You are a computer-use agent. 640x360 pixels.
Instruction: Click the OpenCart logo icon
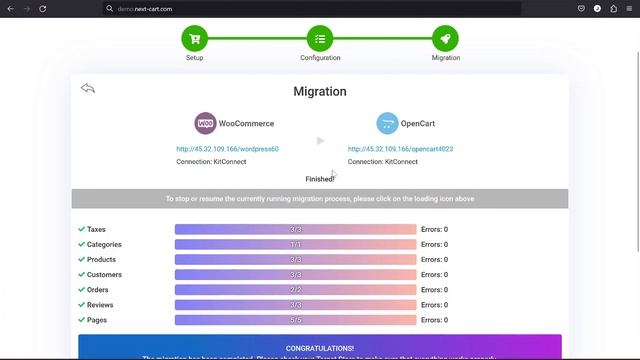pos(387,123)
